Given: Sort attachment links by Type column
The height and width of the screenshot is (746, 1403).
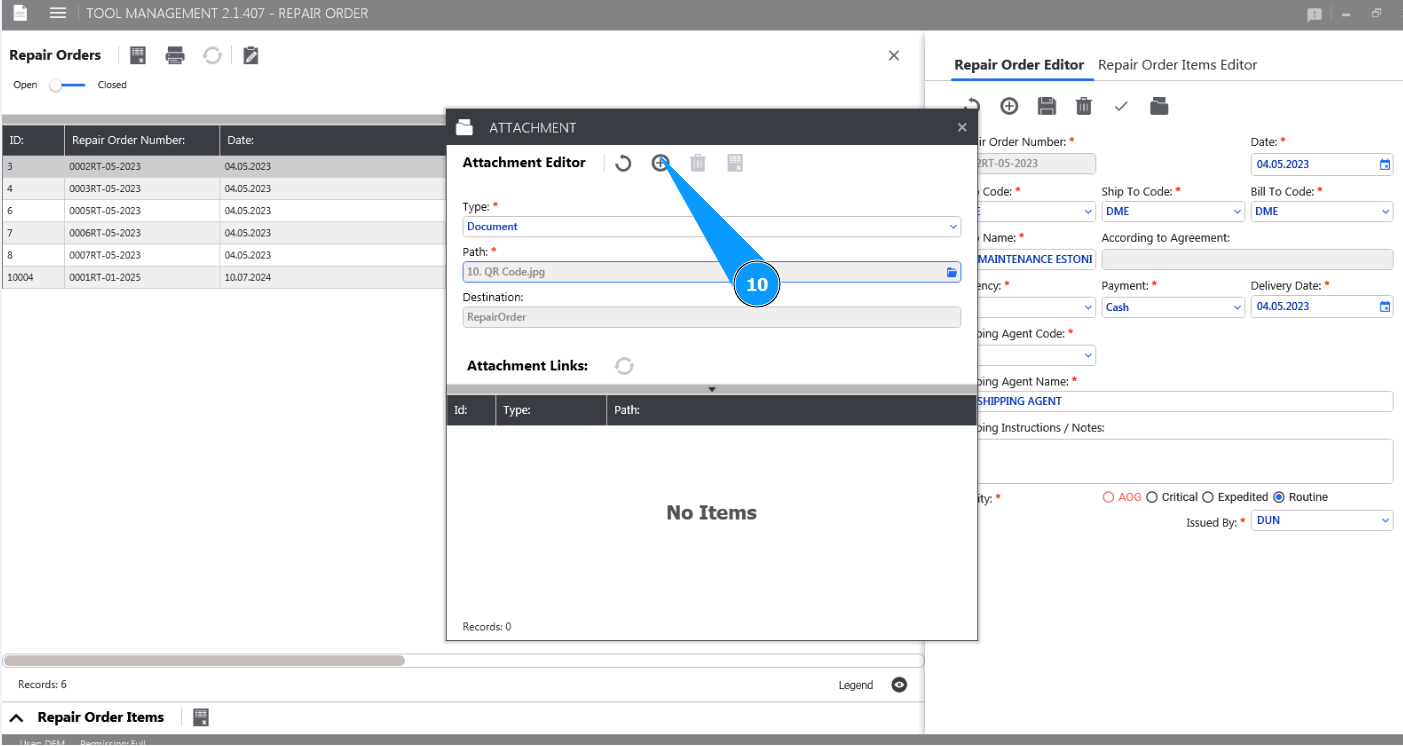Looking at the screenshot, I should click(x=551, y=410).
